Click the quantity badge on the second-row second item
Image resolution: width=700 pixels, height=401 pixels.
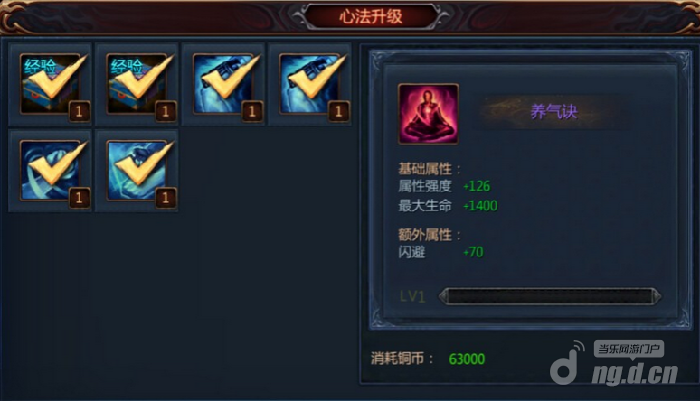tap(166, 198)
